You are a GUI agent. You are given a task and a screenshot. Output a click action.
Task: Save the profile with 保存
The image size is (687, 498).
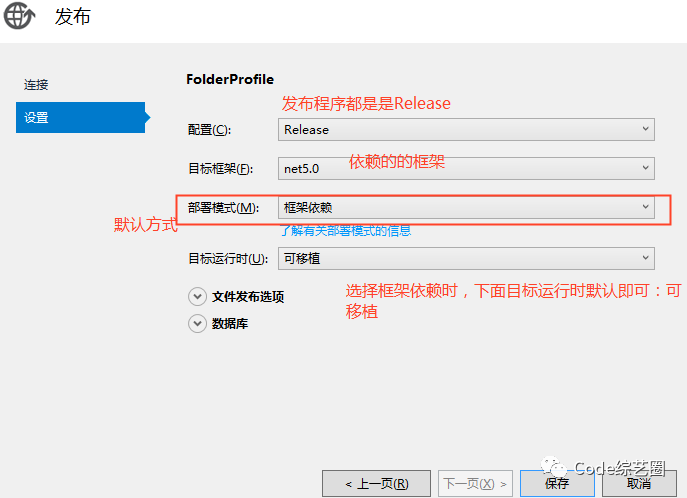pyautogui.click(x=557, y=484)
